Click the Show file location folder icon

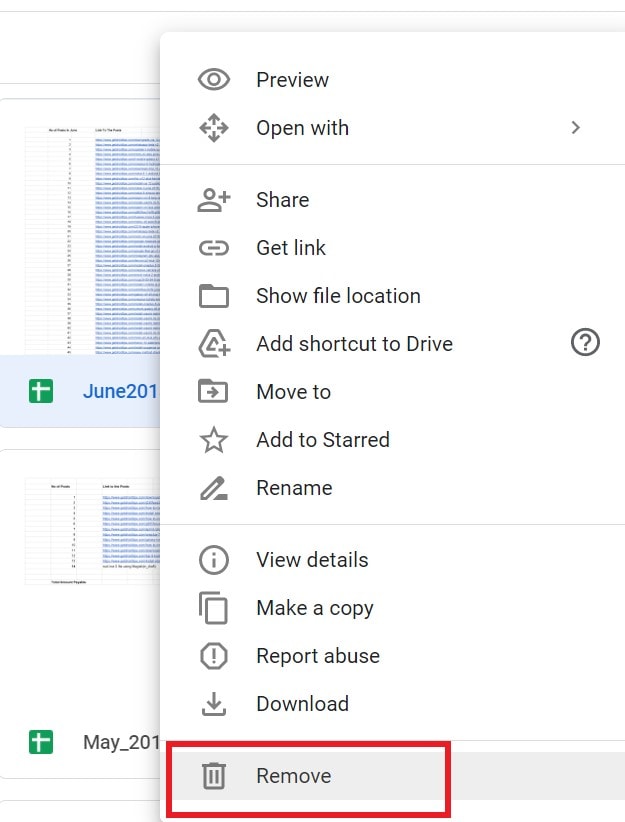pyautogui.click(x=214, y=295)
